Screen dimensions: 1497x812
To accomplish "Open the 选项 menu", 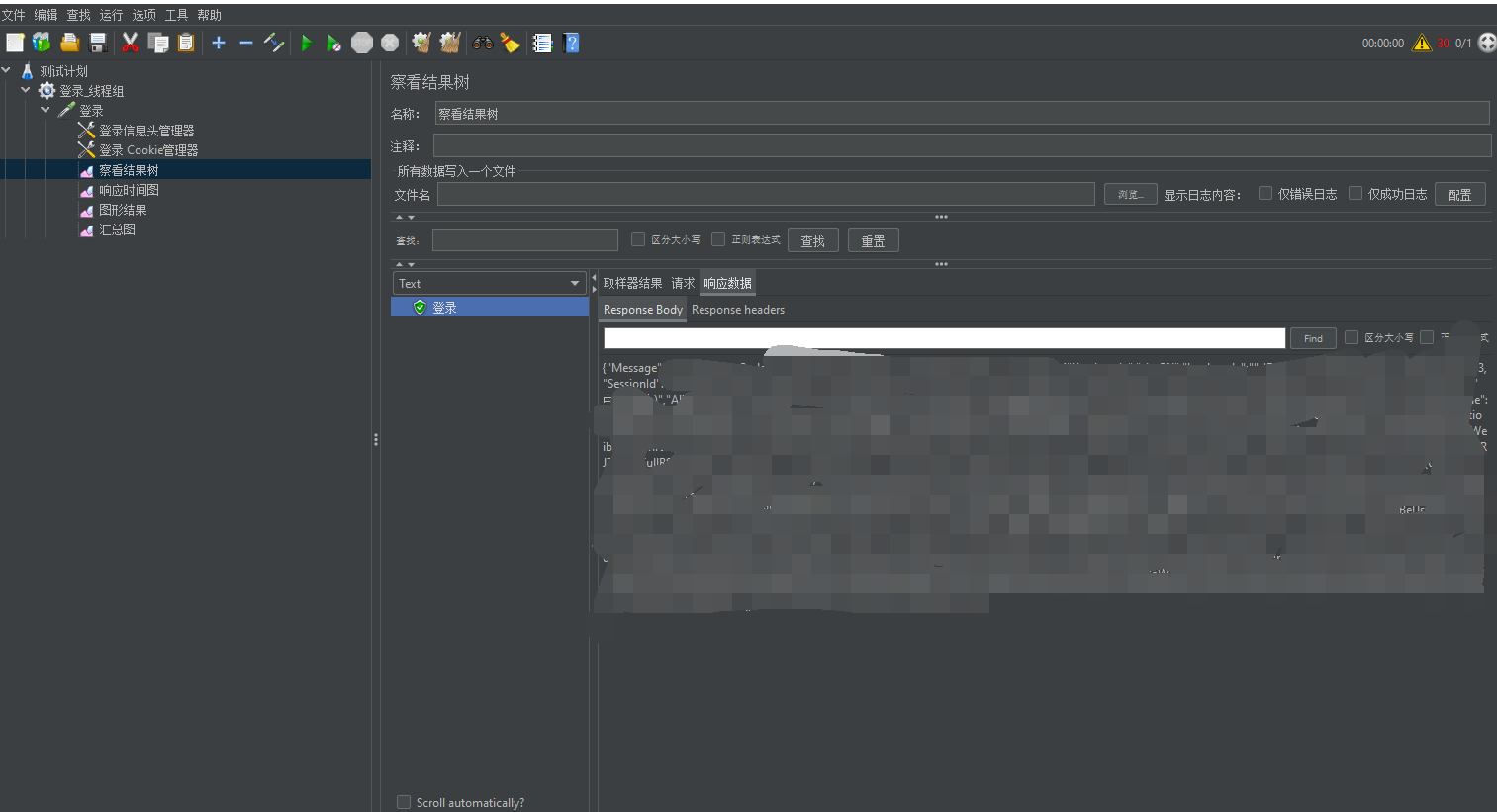I will click(144, 15).
